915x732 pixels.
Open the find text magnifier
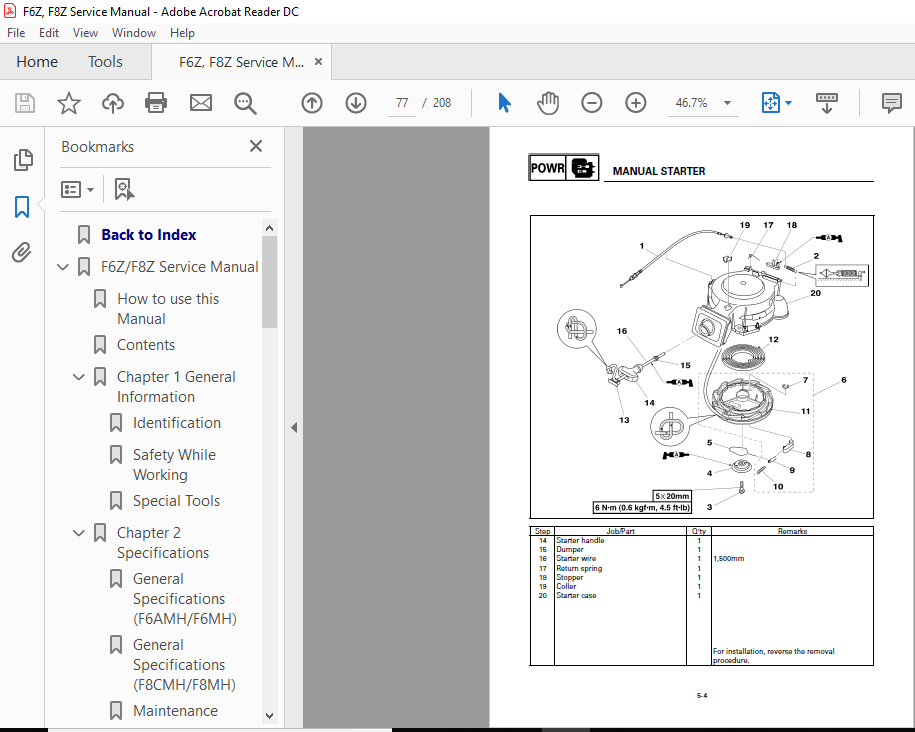[x=245, y=103]
